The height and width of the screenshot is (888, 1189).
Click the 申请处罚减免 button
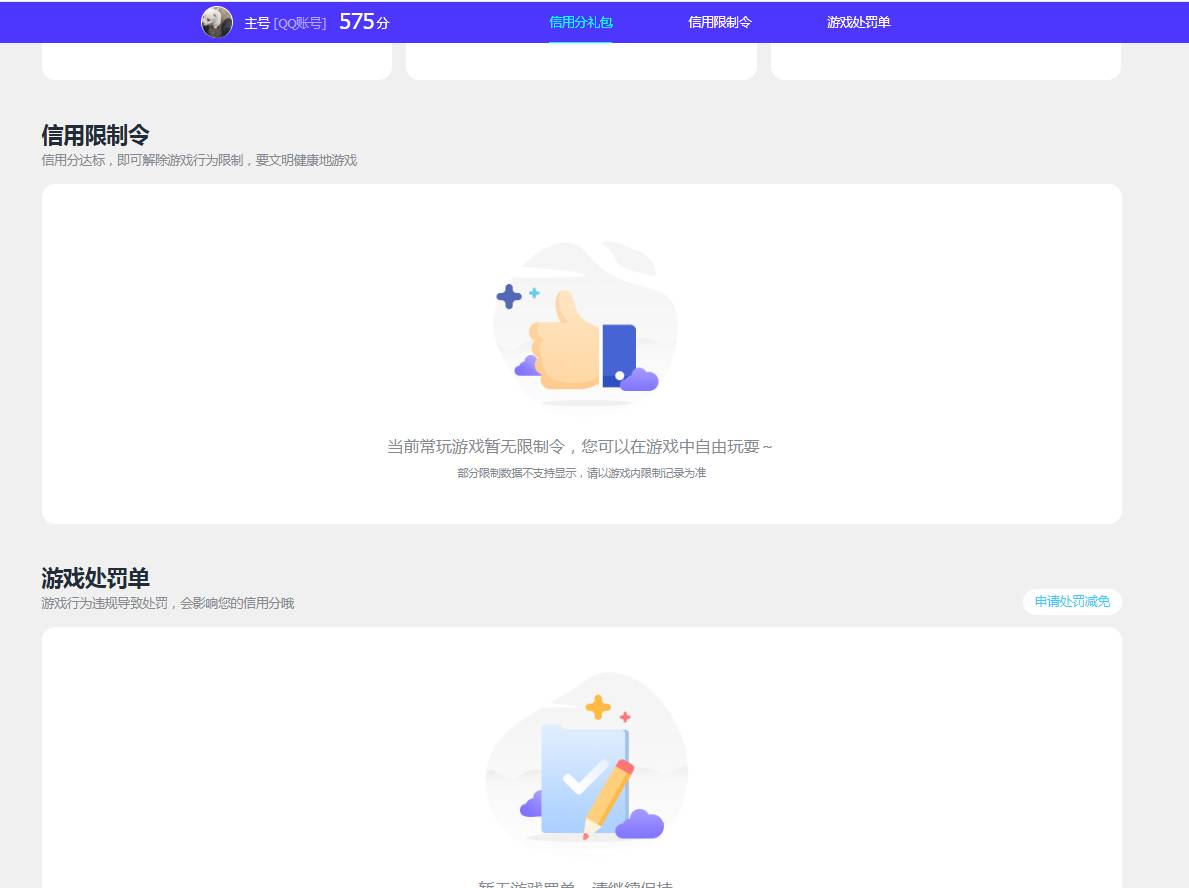point(1071,601)
